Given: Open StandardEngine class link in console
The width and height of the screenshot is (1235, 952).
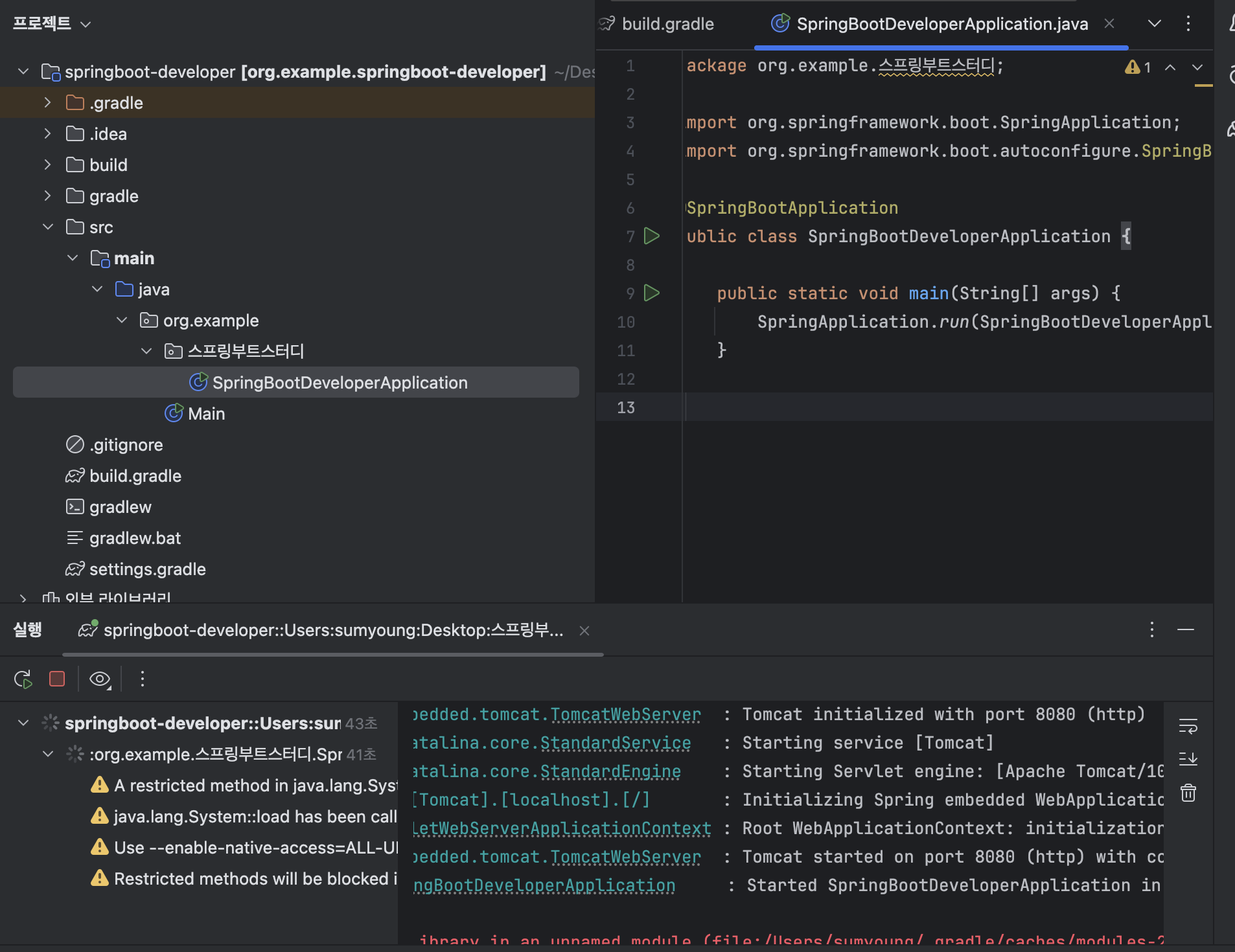Looking at the screenshot, I should tap(610, 771).
